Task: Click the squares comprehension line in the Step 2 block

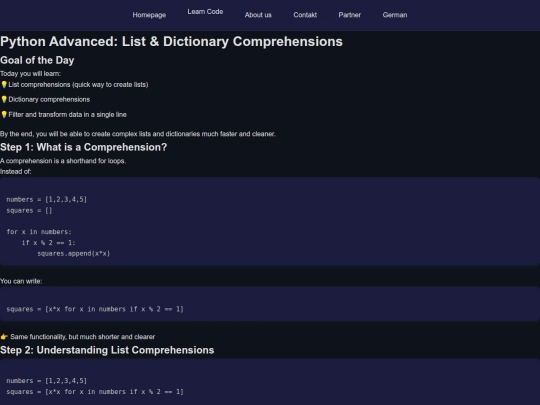Action: 95,392
